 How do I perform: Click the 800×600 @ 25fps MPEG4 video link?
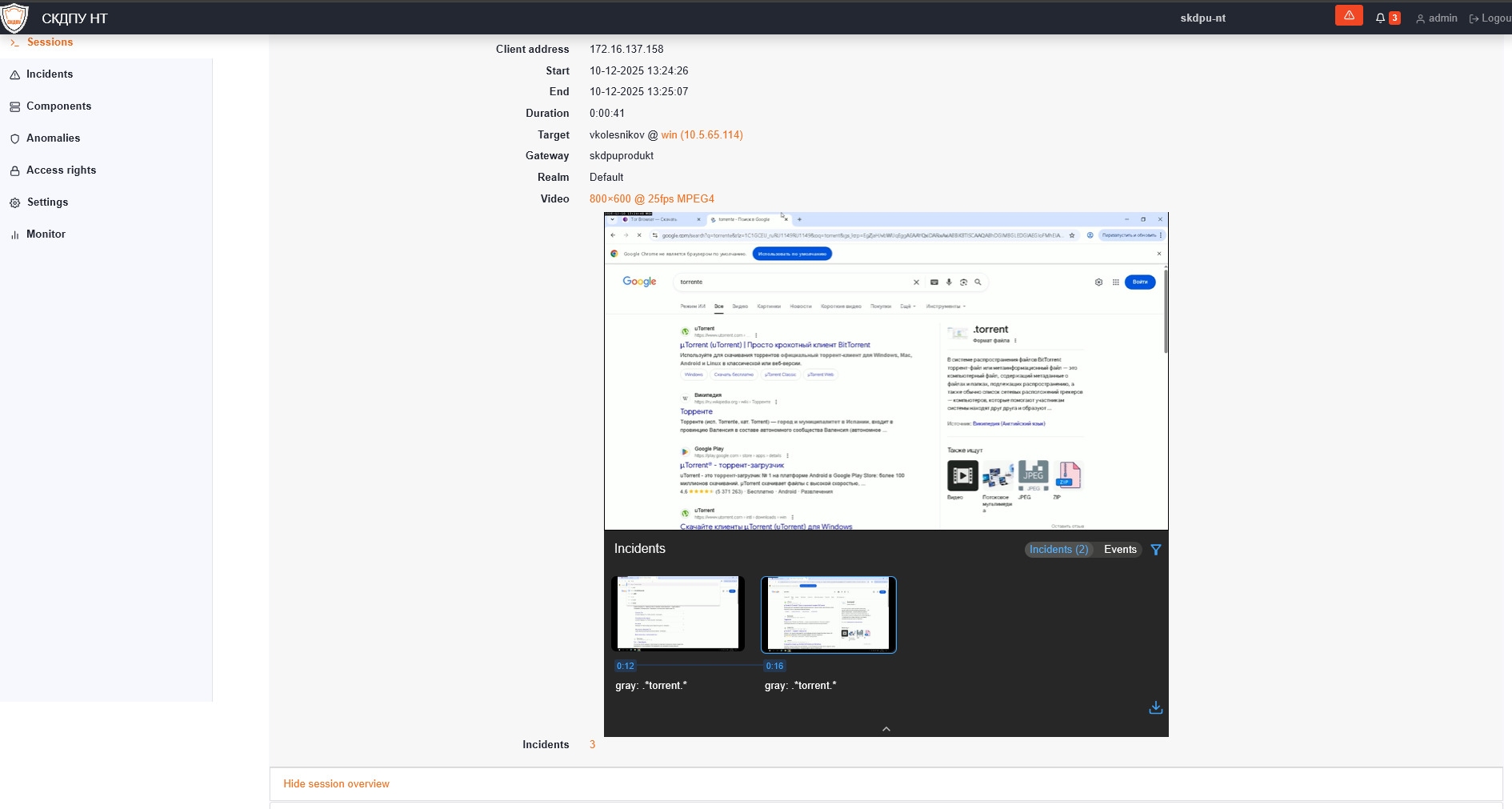pos(651,199)
